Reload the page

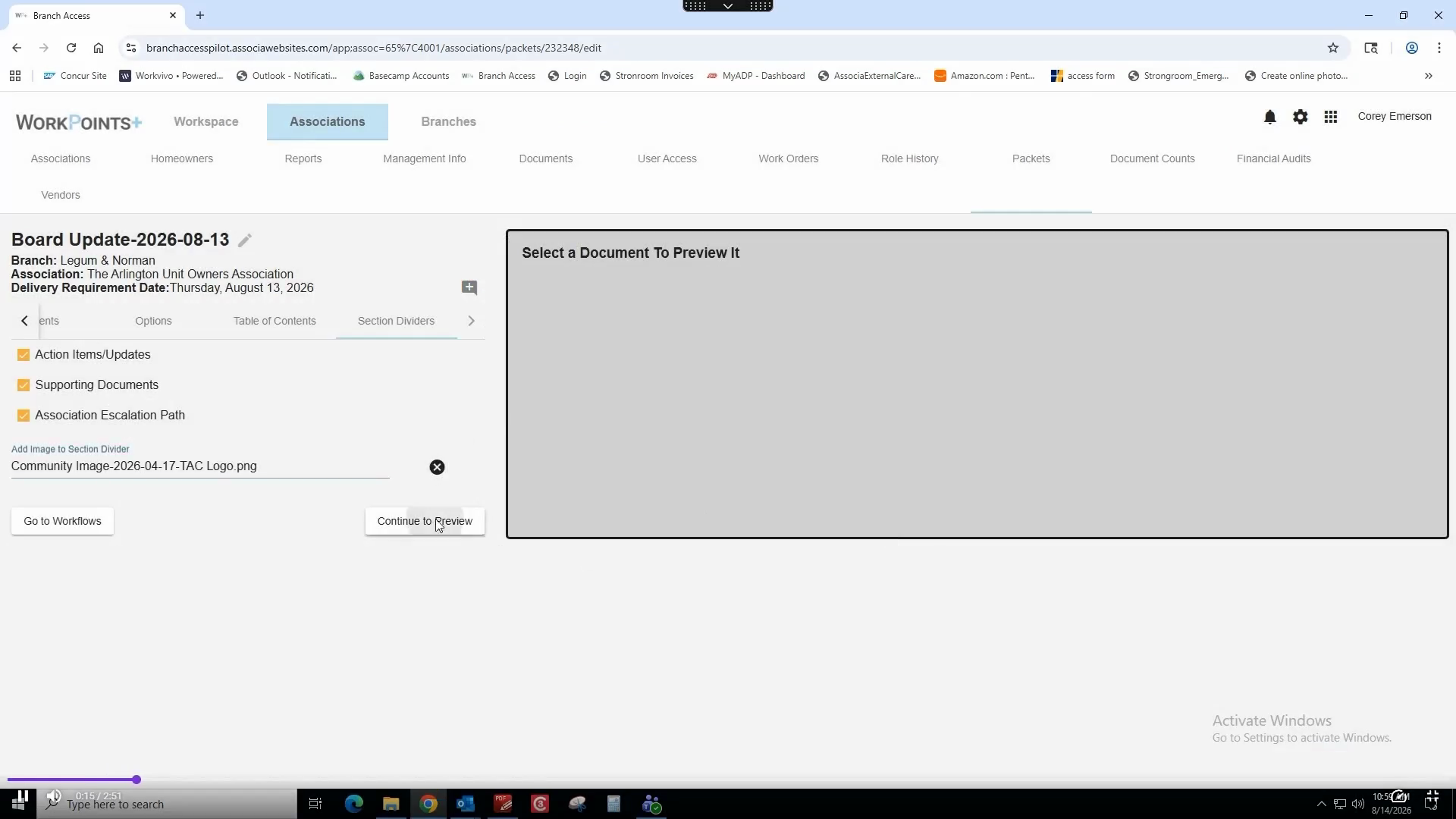tap(71, 48)
